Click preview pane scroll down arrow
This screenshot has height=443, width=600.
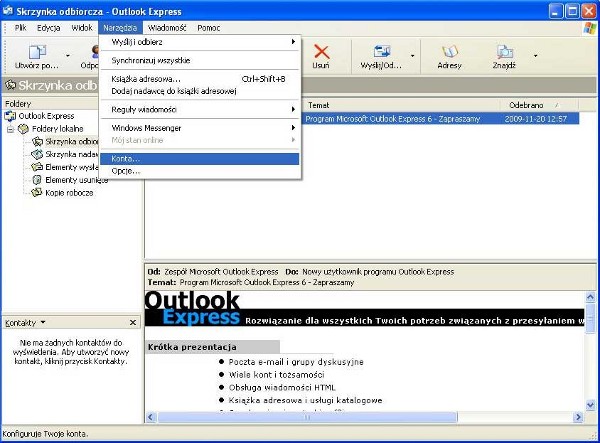590,405
